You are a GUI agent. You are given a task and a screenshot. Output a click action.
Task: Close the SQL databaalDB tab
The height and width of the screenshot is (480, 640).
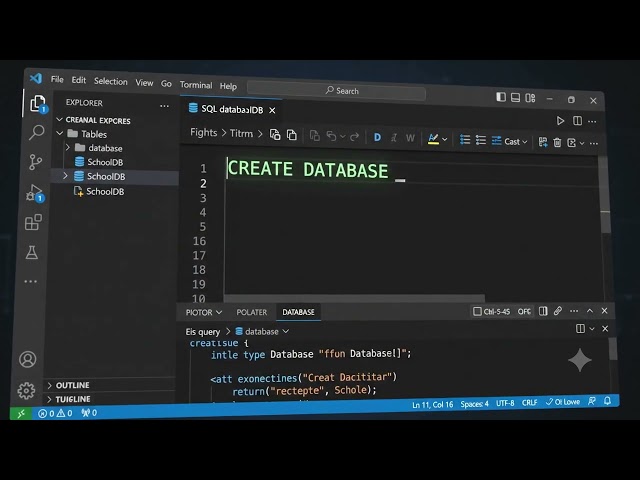pyautogui.click(x=272, y=110)
